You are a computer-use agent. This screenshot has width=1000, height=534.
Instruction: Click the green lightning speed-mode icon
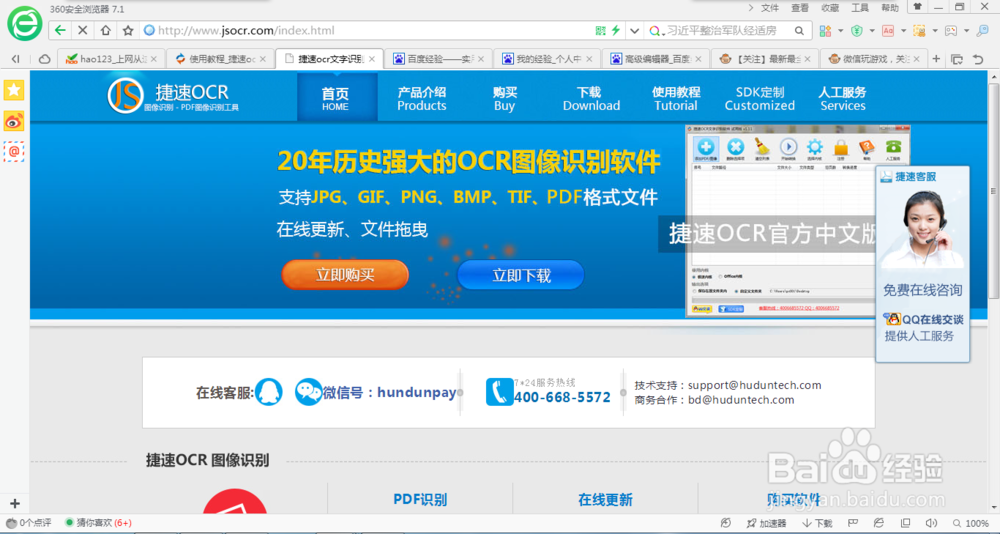615,30
